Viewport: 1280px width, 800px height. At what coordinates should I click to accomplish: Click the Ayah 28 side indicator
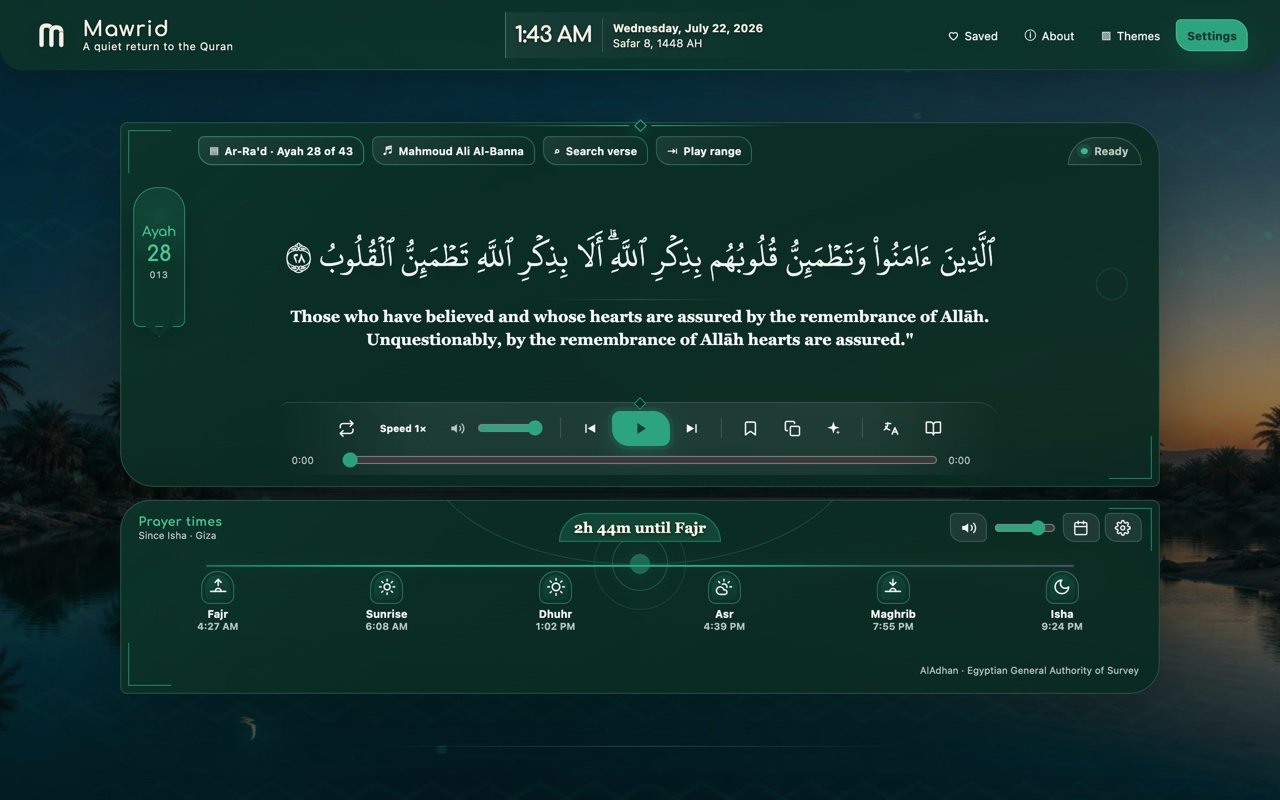159,256
